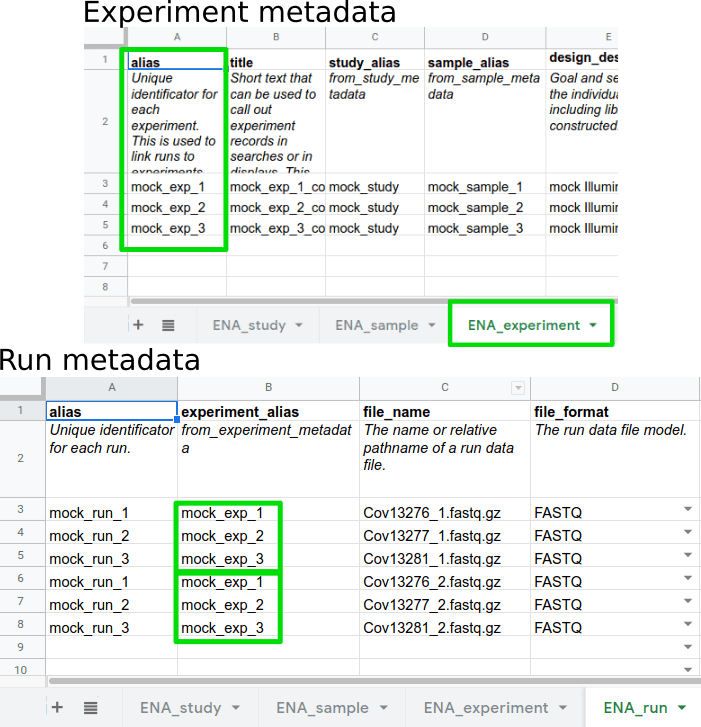Add a new sheet in Experiment metadata spreadsheet

[138, 325]
